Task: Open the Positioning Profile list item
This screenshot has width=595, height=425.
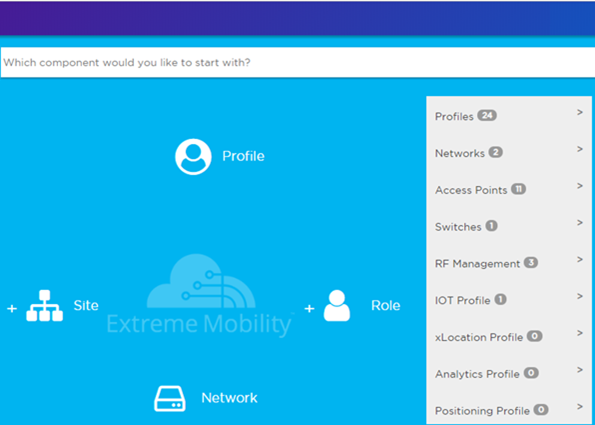Action: pyautogui.click(x=509, y=408)
